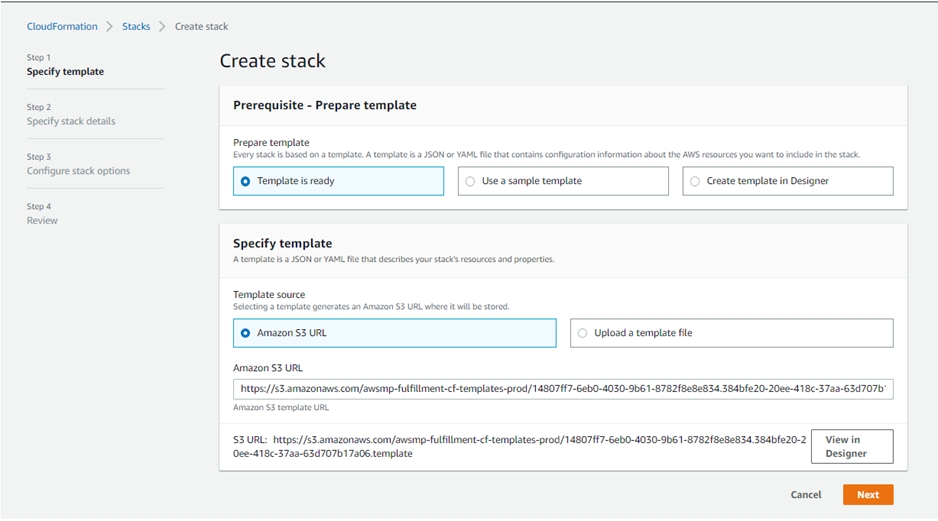The width and height of the screenshot is (938, 521).
Task: Select Amazon S3 URL as template source
Action: coord(394,333)
